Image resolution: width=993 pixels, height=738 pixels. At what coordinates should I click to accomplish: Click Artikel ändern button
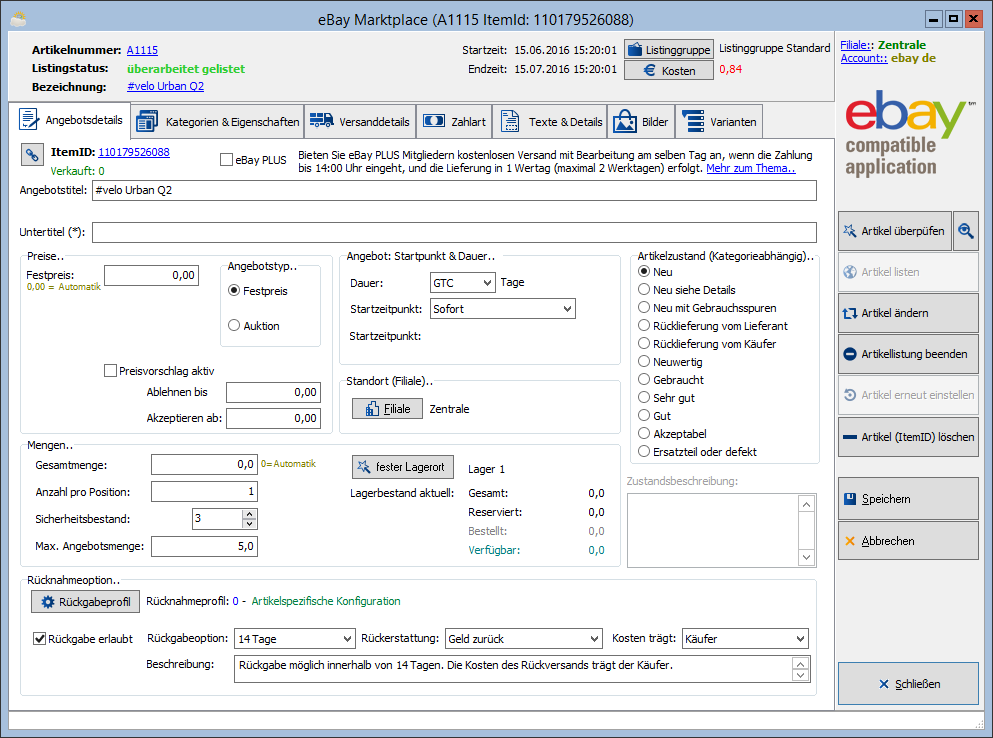pyautogui.click(x=908, y=313)
